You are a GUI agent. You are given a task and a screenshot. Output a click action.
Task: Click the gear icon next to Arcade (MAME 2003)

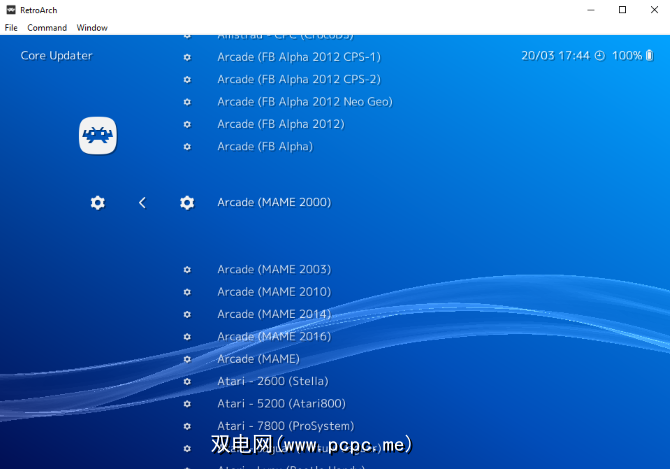(x=187, y=270)
